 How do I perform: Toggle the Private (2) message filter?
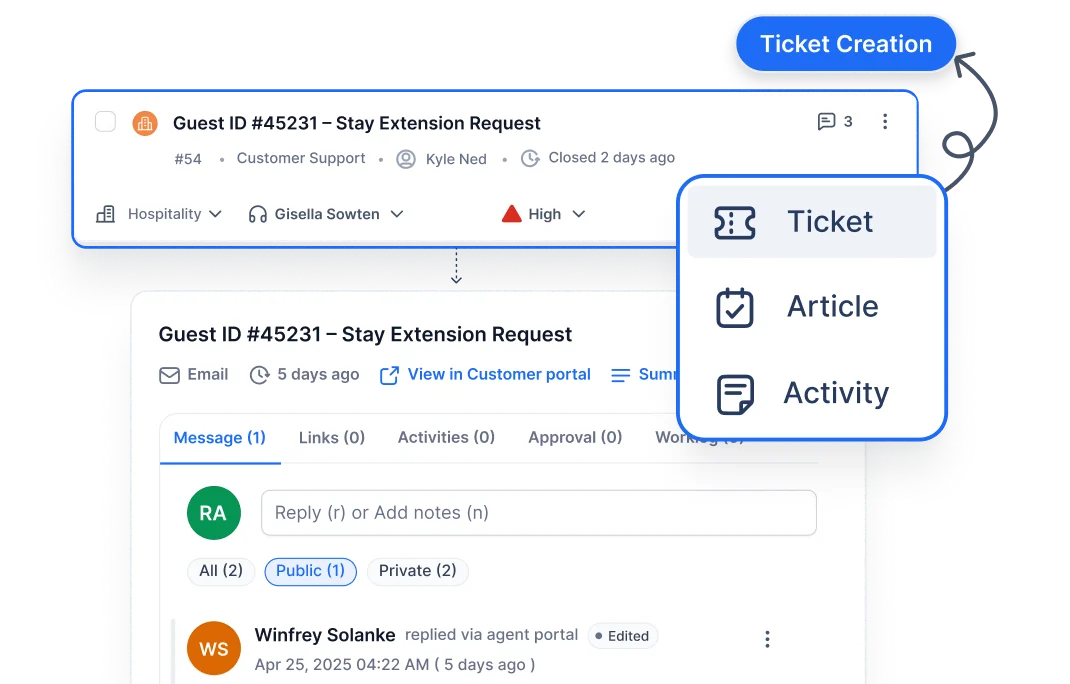417,571
